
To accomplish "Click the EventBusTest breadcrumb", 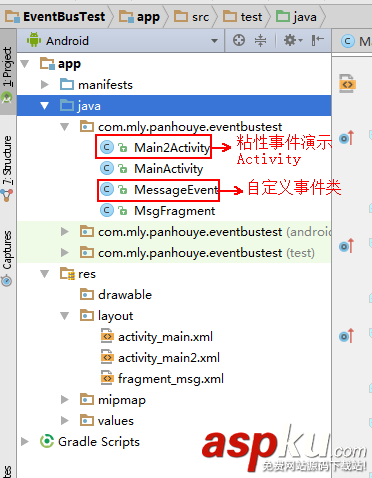I will (x=55, y=16).
